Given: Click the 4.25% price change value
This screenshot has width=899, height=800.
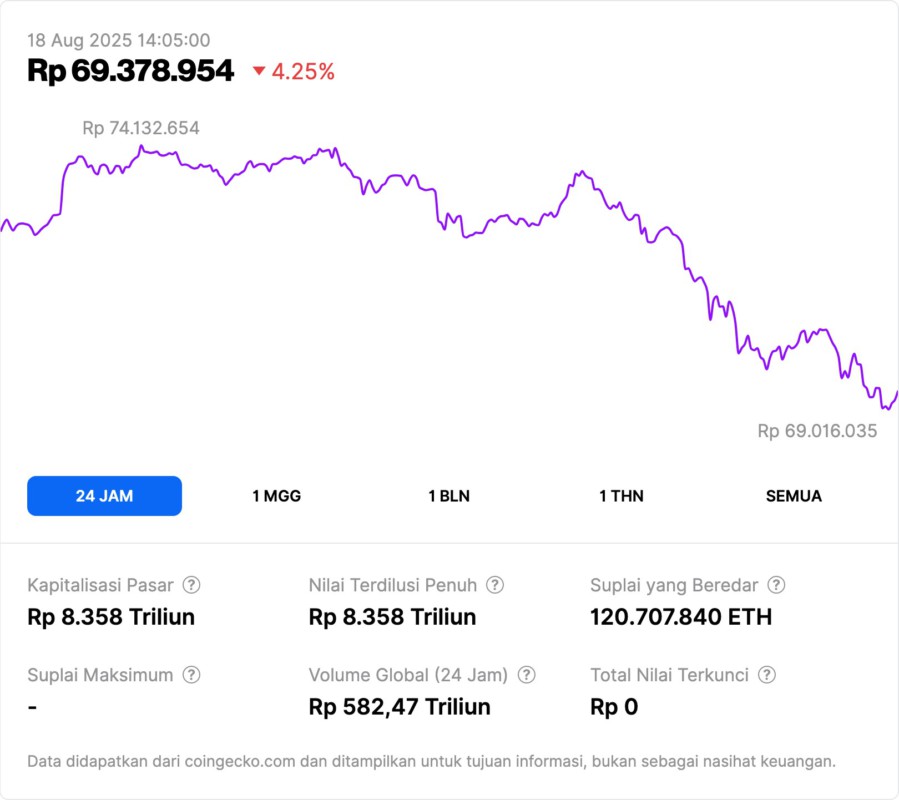Looking at the screenshot, I should click(x=303, y=71).
